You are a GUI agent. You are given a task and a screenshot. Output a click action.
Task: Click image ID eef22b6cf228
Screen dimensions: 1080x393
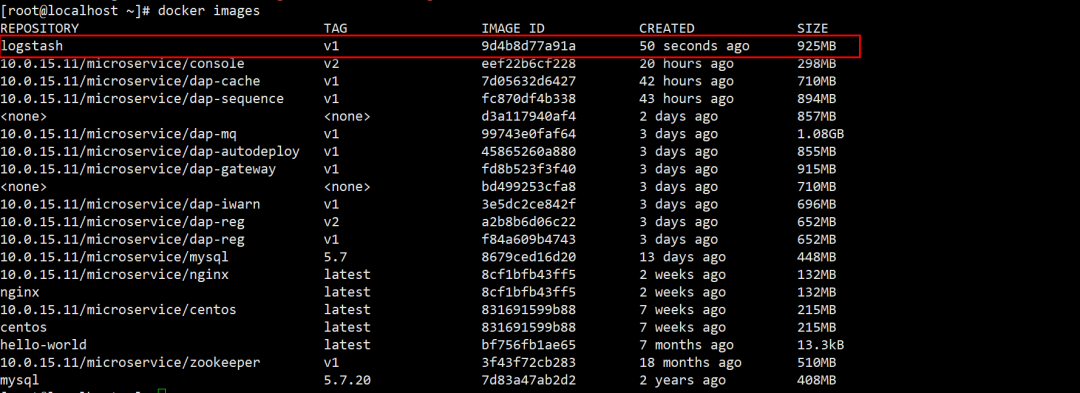click(x=528, y=63)
